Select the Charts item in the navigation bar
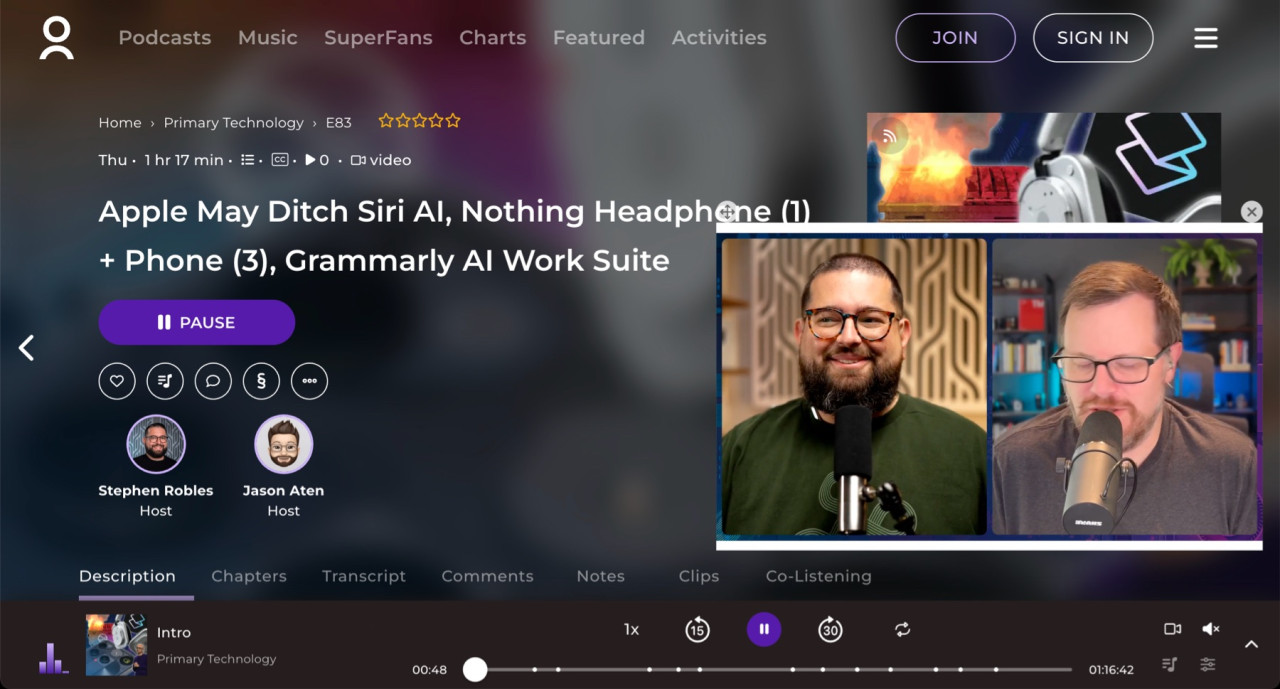 pos(492,37)
